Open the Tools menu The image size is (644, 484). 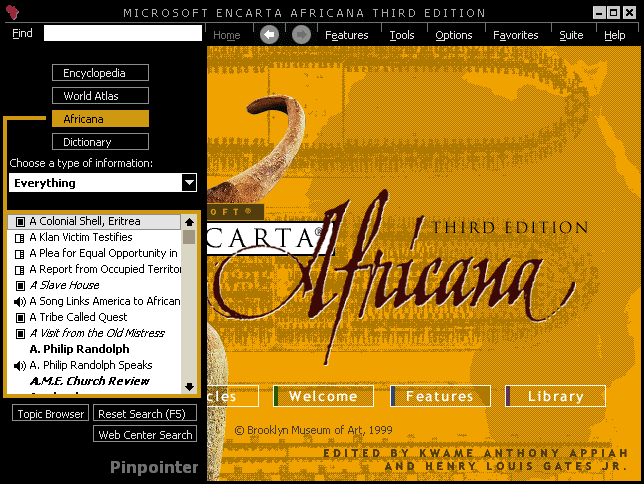pyautogui.click(x=402, y=35)
